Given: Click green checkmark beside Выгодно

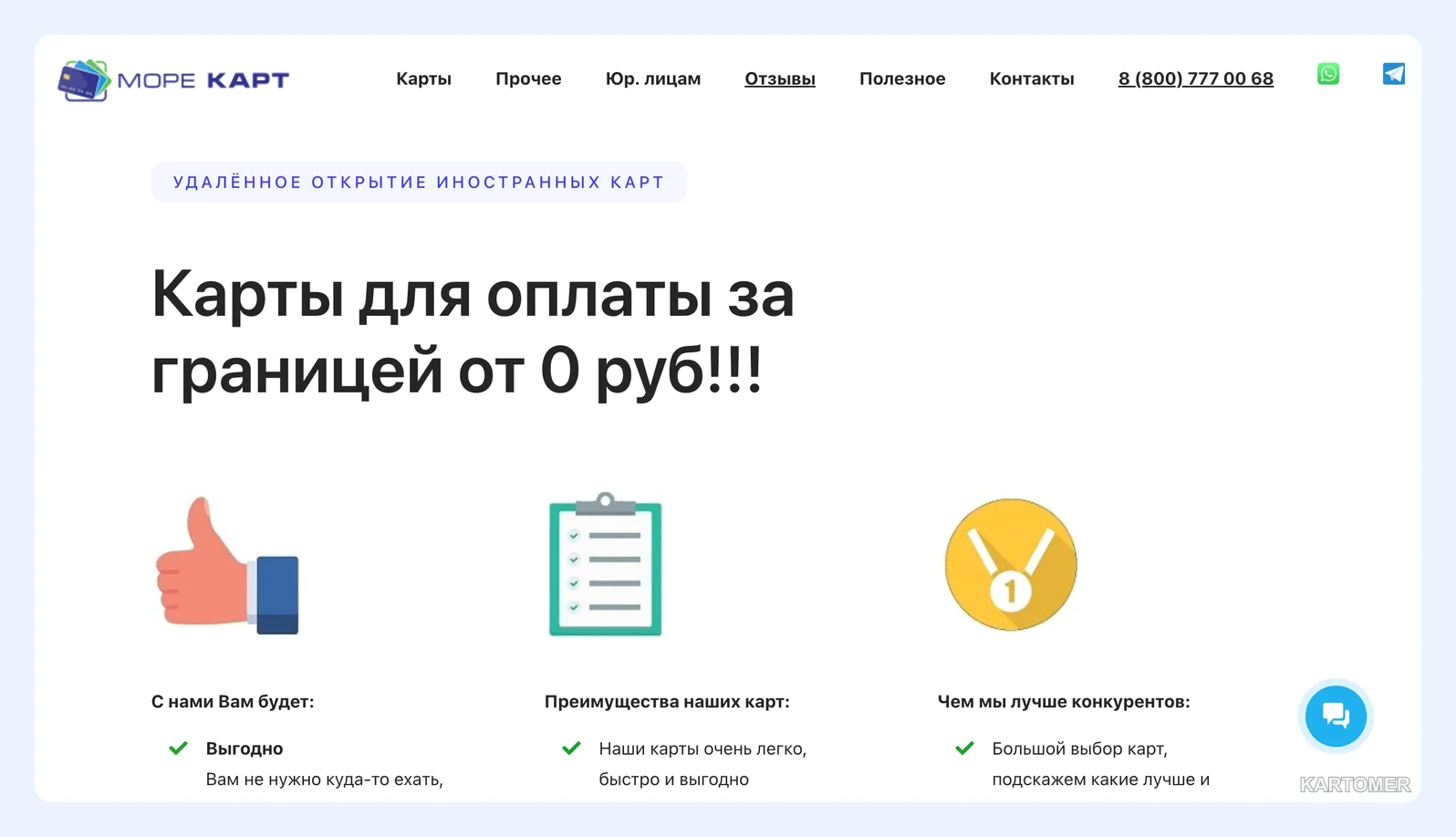Looking at the screenshot, I should click(x=179, y=748).
